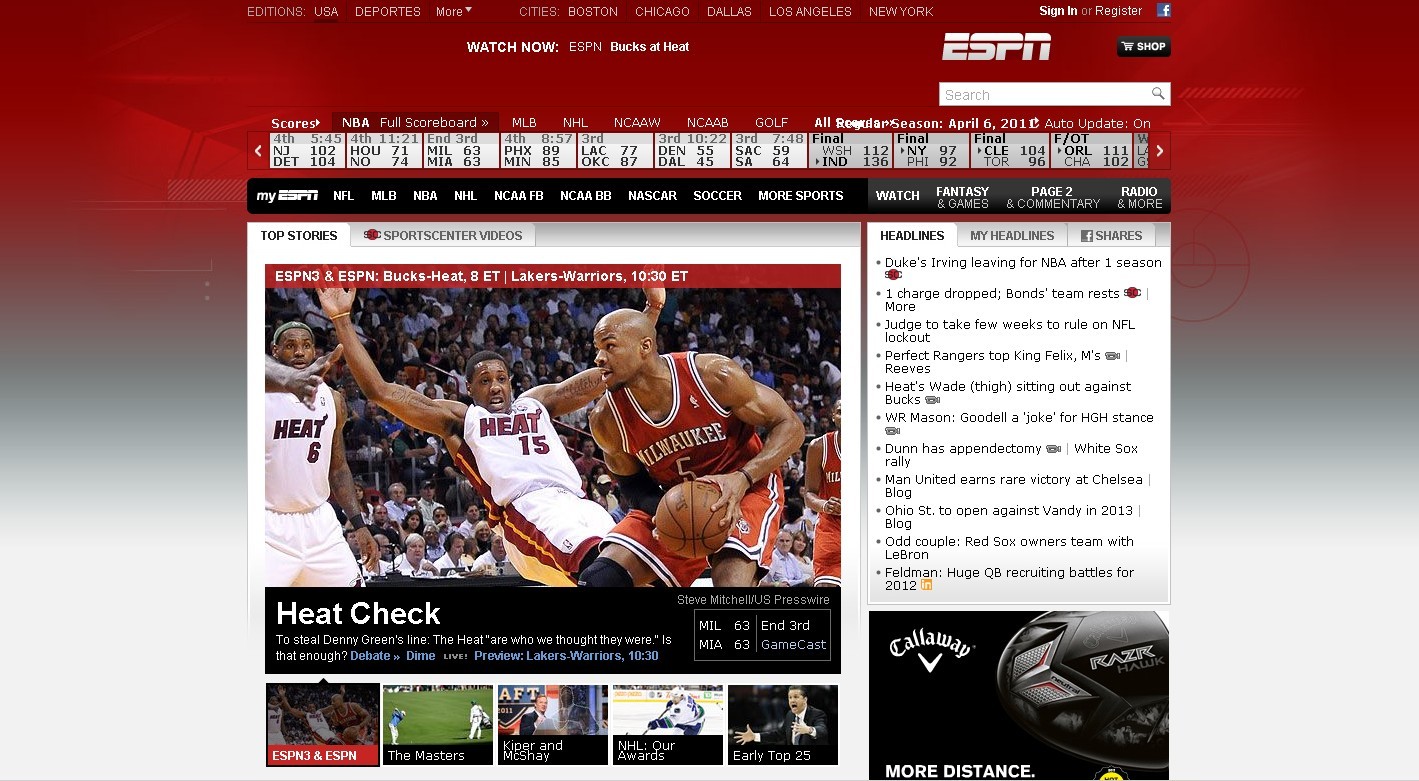
Task: Toggle Auto Update: On setting
Action: coord(1098,123)
